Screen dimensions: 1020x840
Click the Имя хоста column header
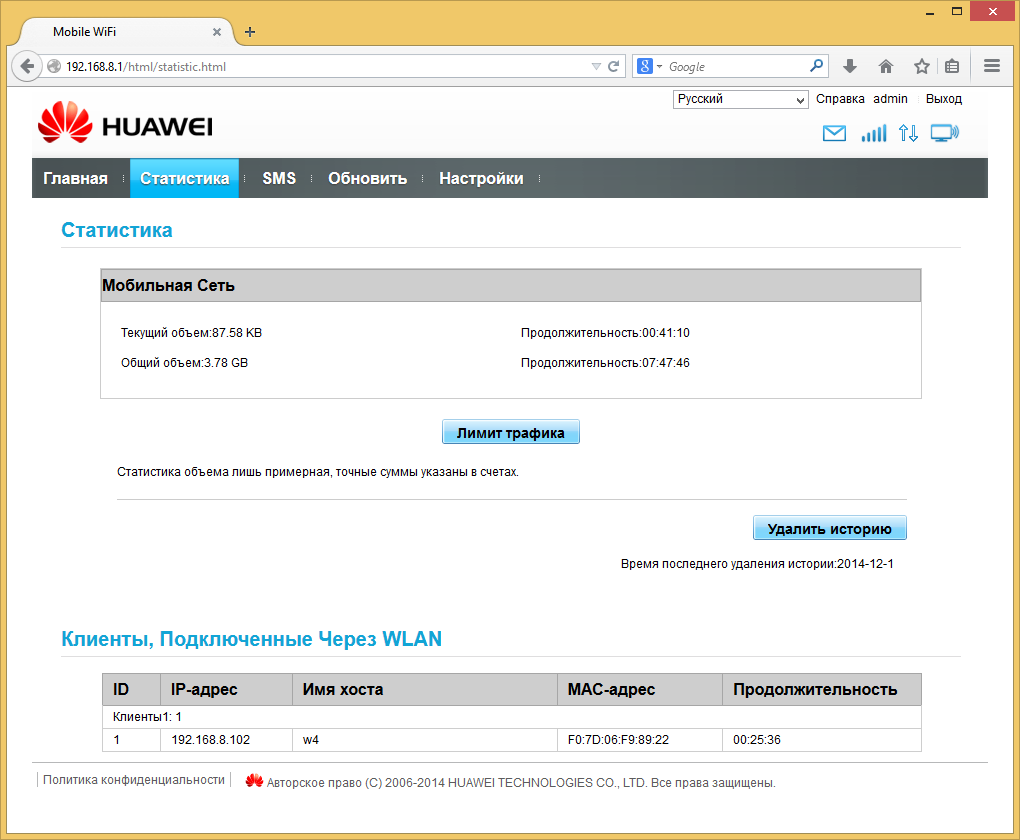pyautogui.click(x=425, y=690)
